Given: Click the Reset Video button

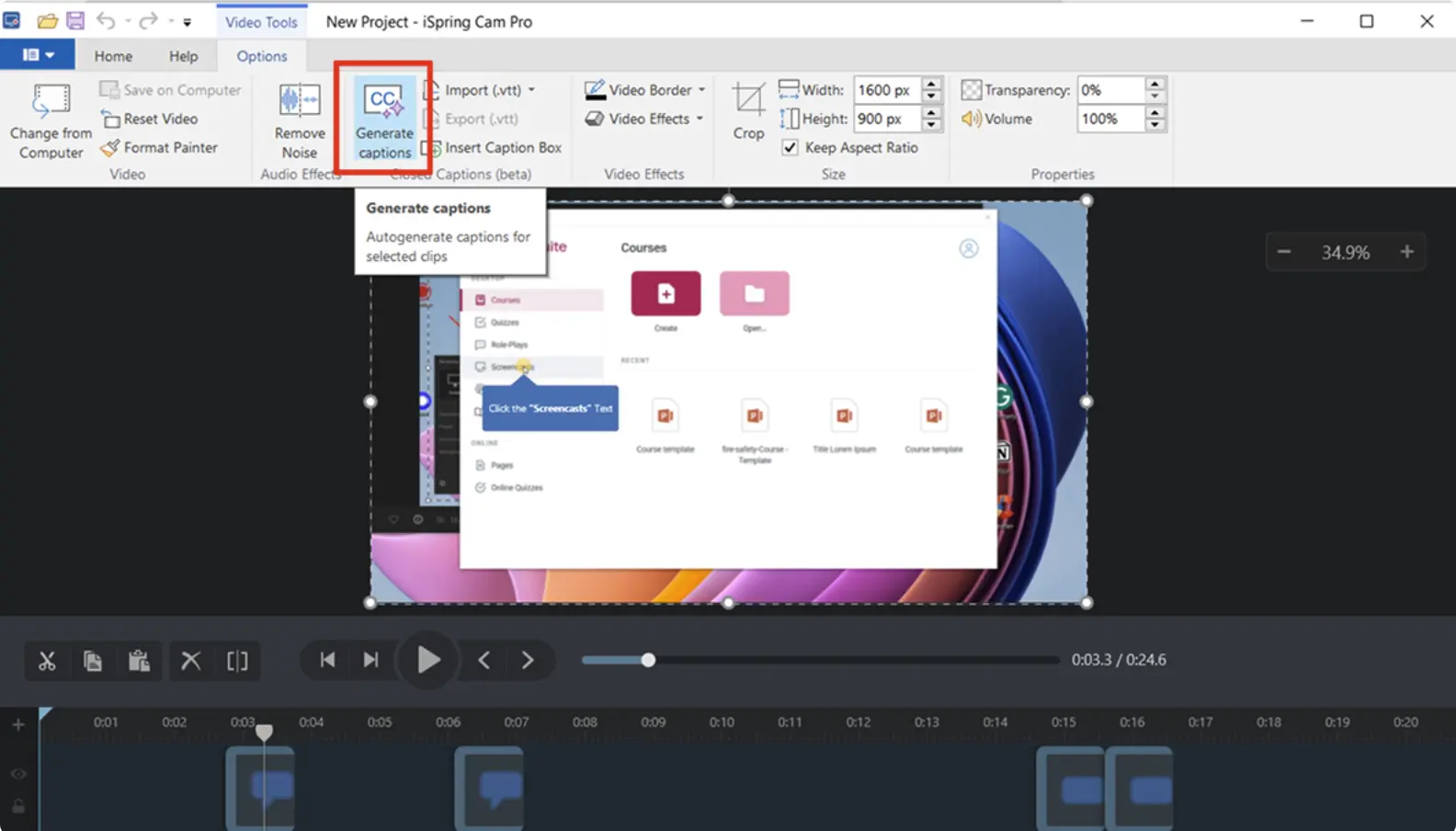Looking at the screenshot, I should (x=150, y=119).
